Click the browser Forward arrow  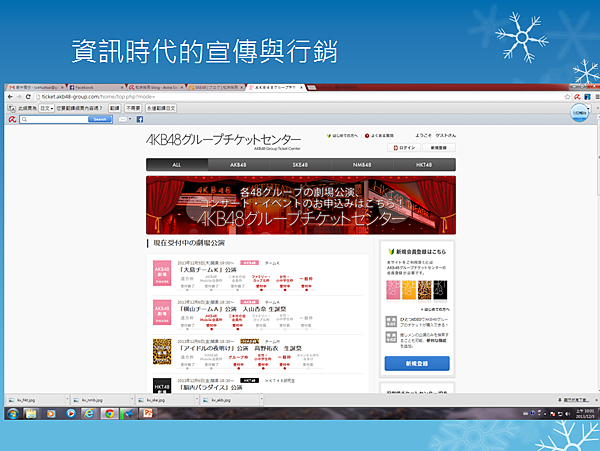click(x=19, y=97)
